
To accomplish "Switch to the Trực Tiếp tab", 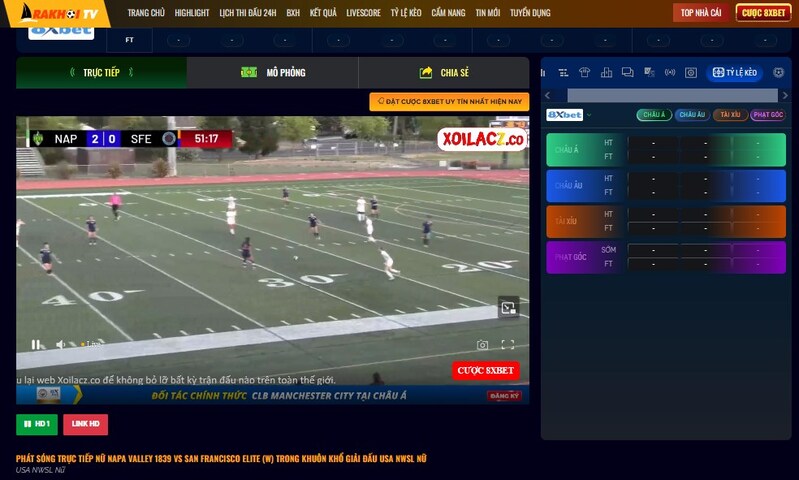I will [101, 72].
